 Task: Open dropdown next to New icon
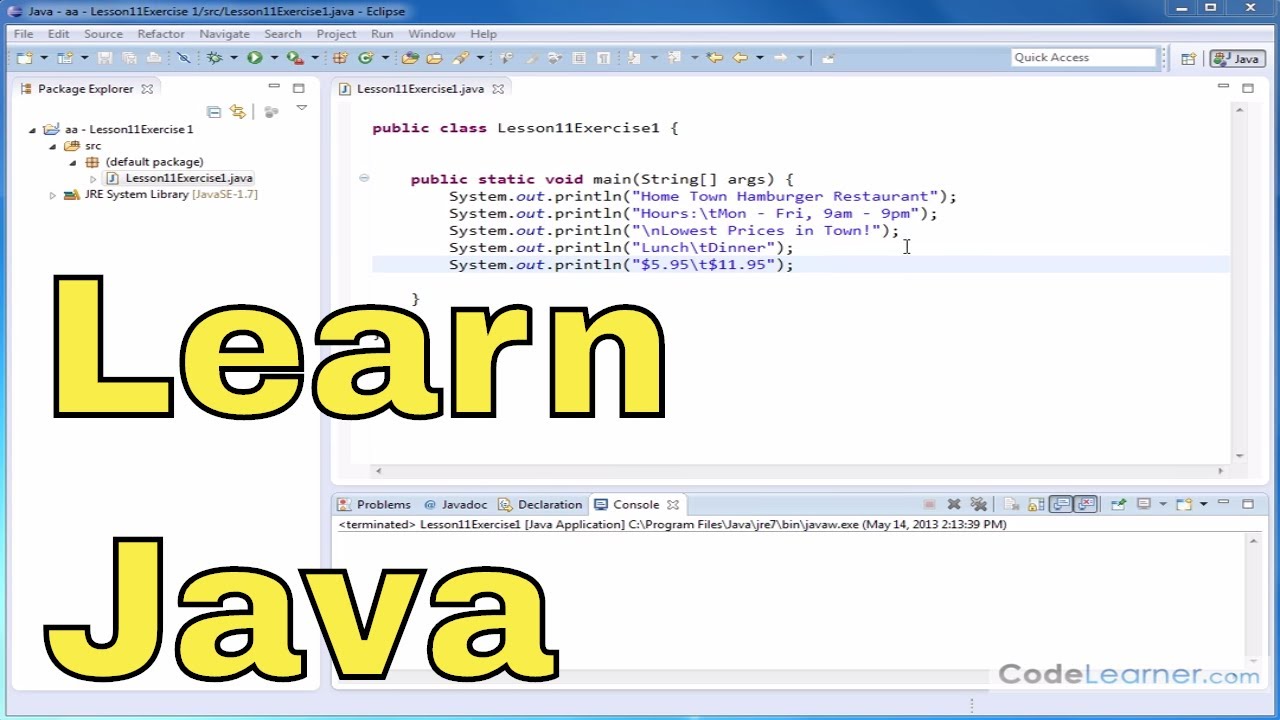(x=44, y=58)
